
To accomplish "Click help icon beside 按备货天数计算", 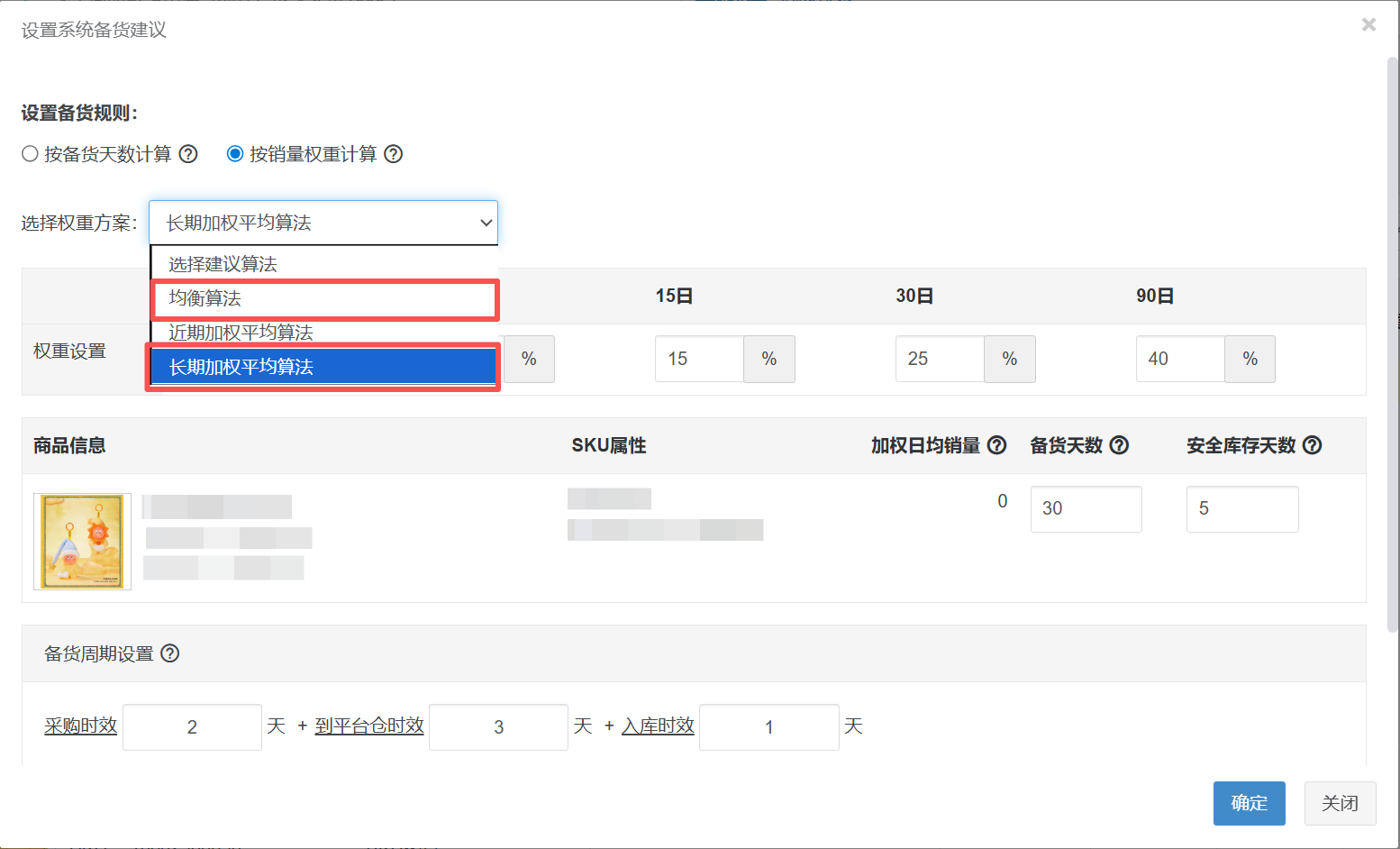I will click(188, 154).
